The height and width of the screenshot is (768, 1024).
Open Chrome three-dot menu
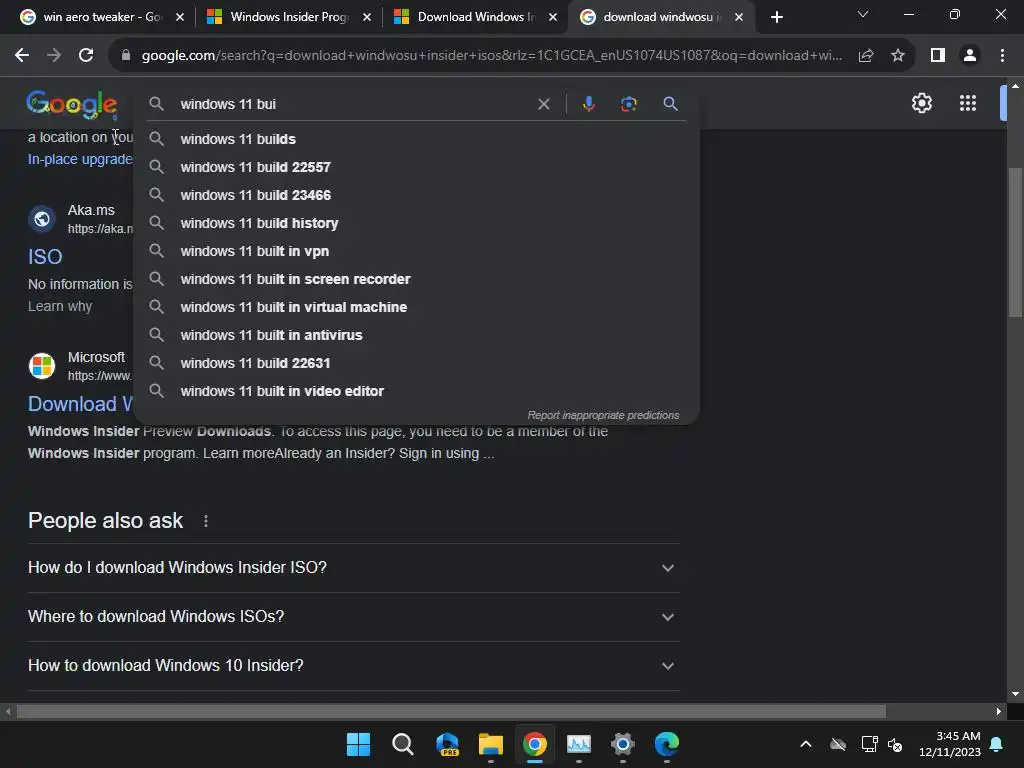1002,56
